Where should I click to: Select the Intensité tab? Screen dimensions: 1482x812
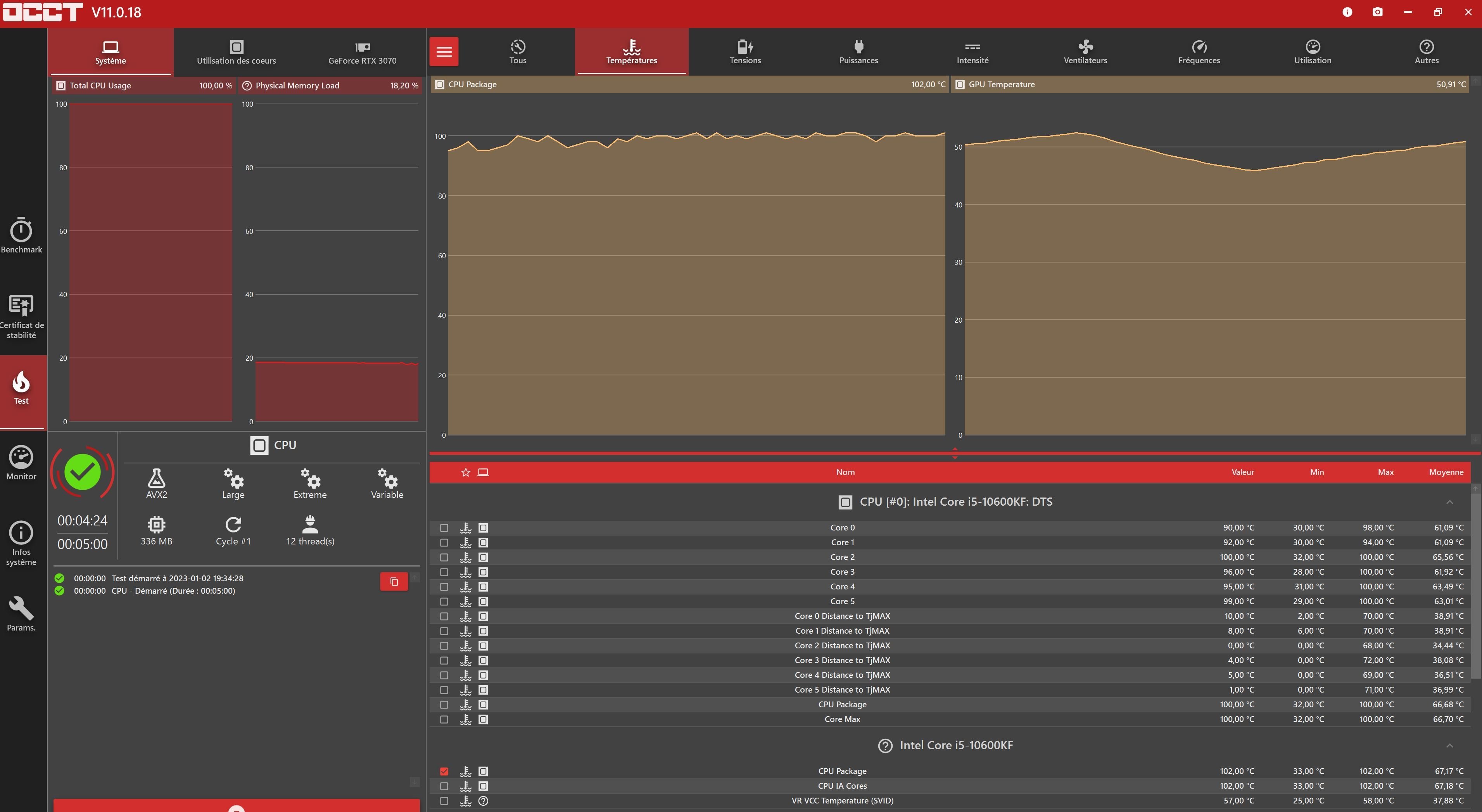pos(972,52)
